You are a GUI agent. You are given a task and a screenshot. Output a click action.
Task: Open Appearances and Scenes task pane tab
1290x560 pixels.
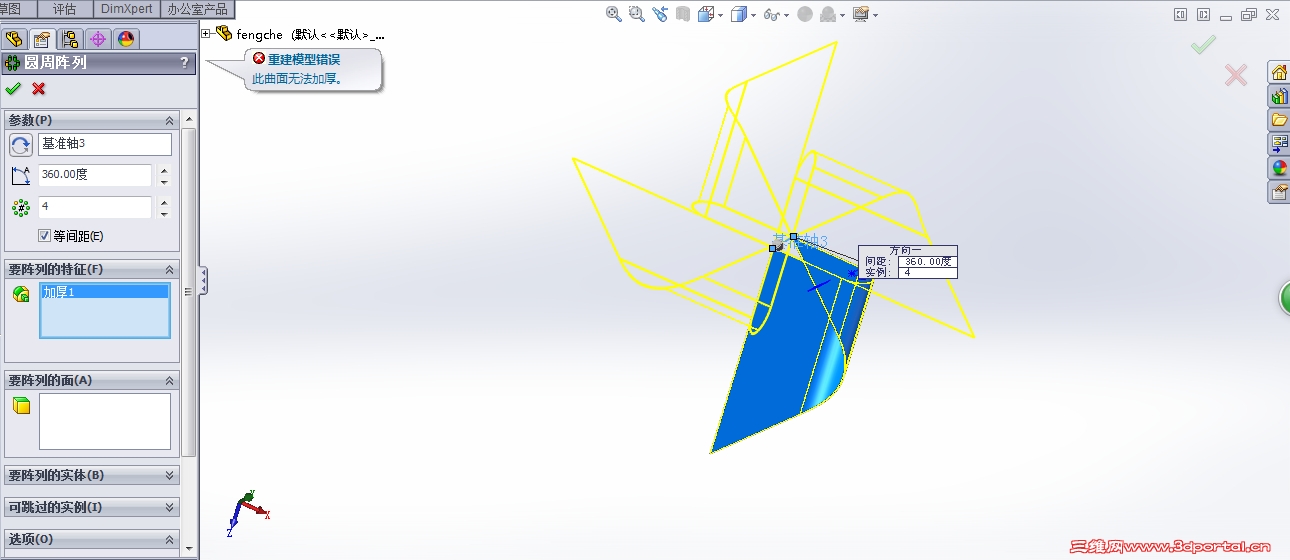1279,168
